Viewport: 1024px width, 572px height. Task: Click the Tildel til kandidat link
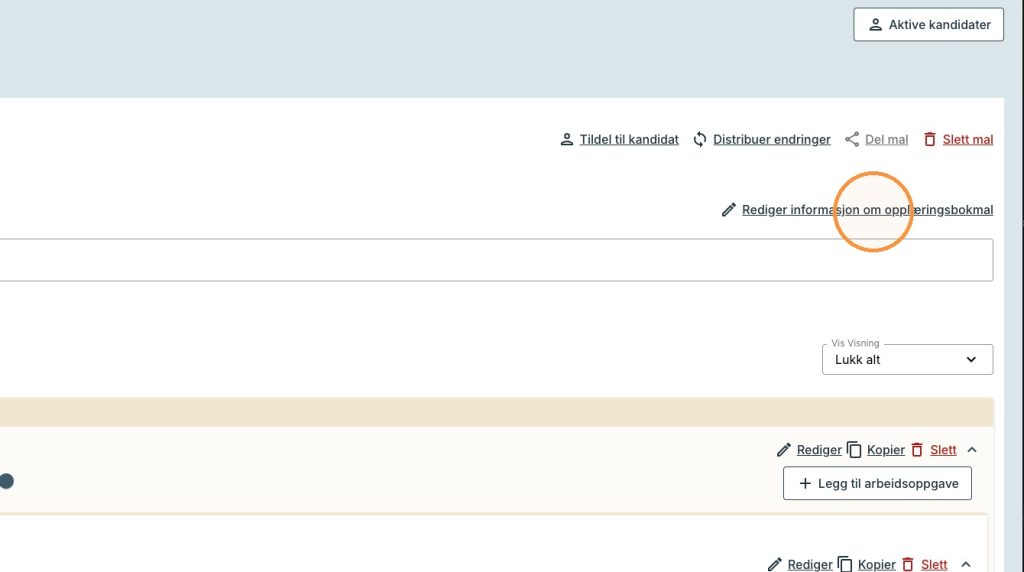629,139
